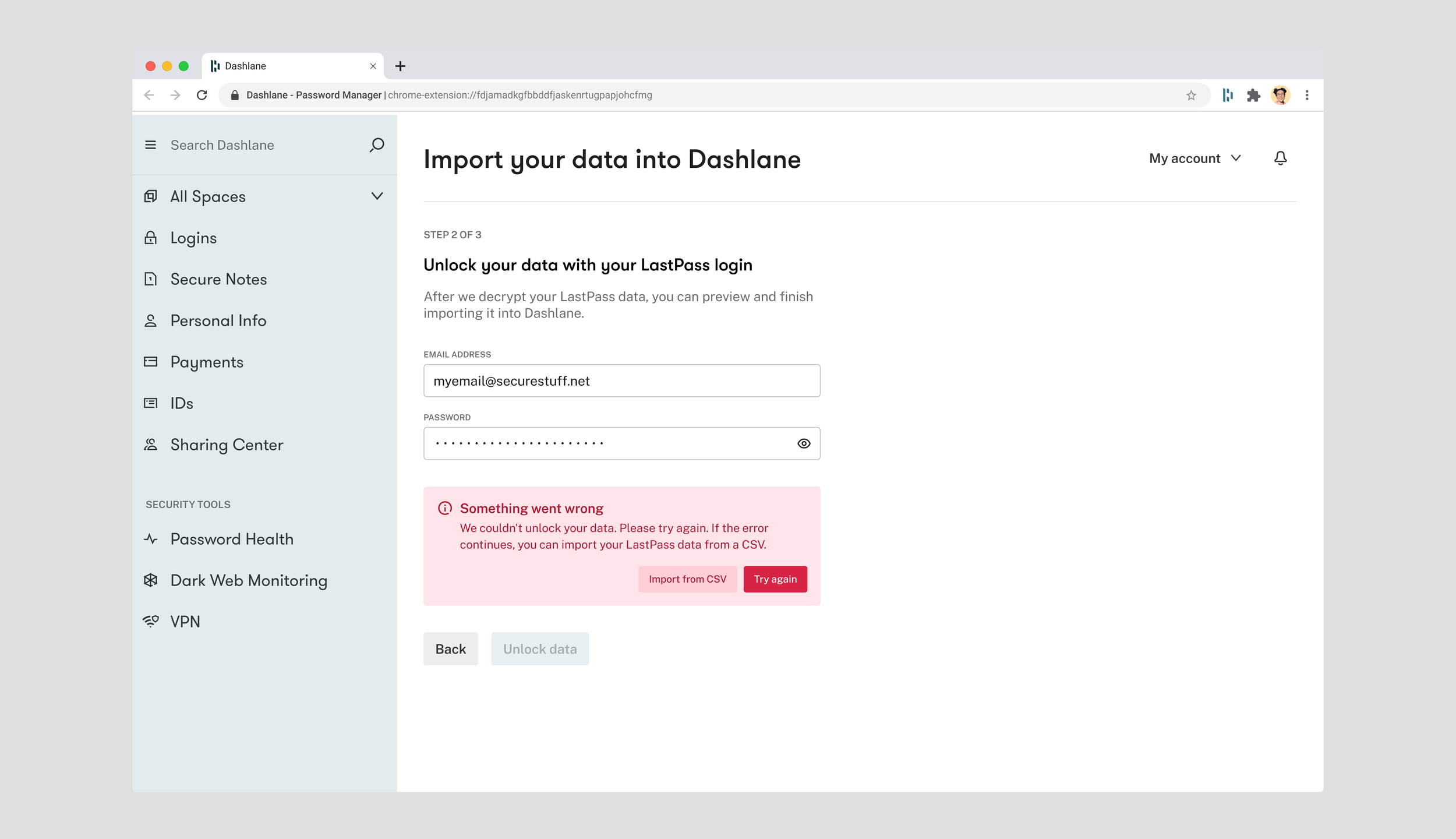
Task: Open Password Health in the sidebar
Action: tap(231, 539)
